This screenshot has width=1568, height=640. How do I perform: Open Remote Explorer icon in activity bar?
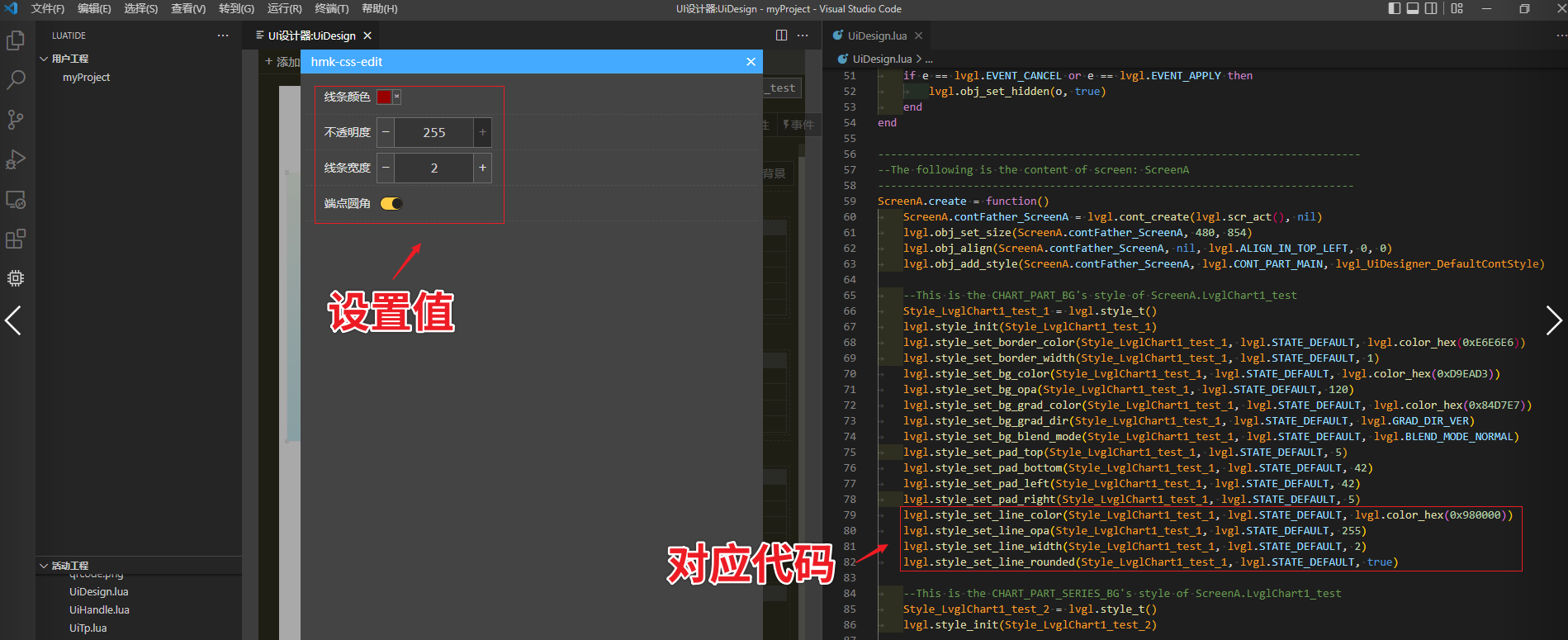(16, 199)
